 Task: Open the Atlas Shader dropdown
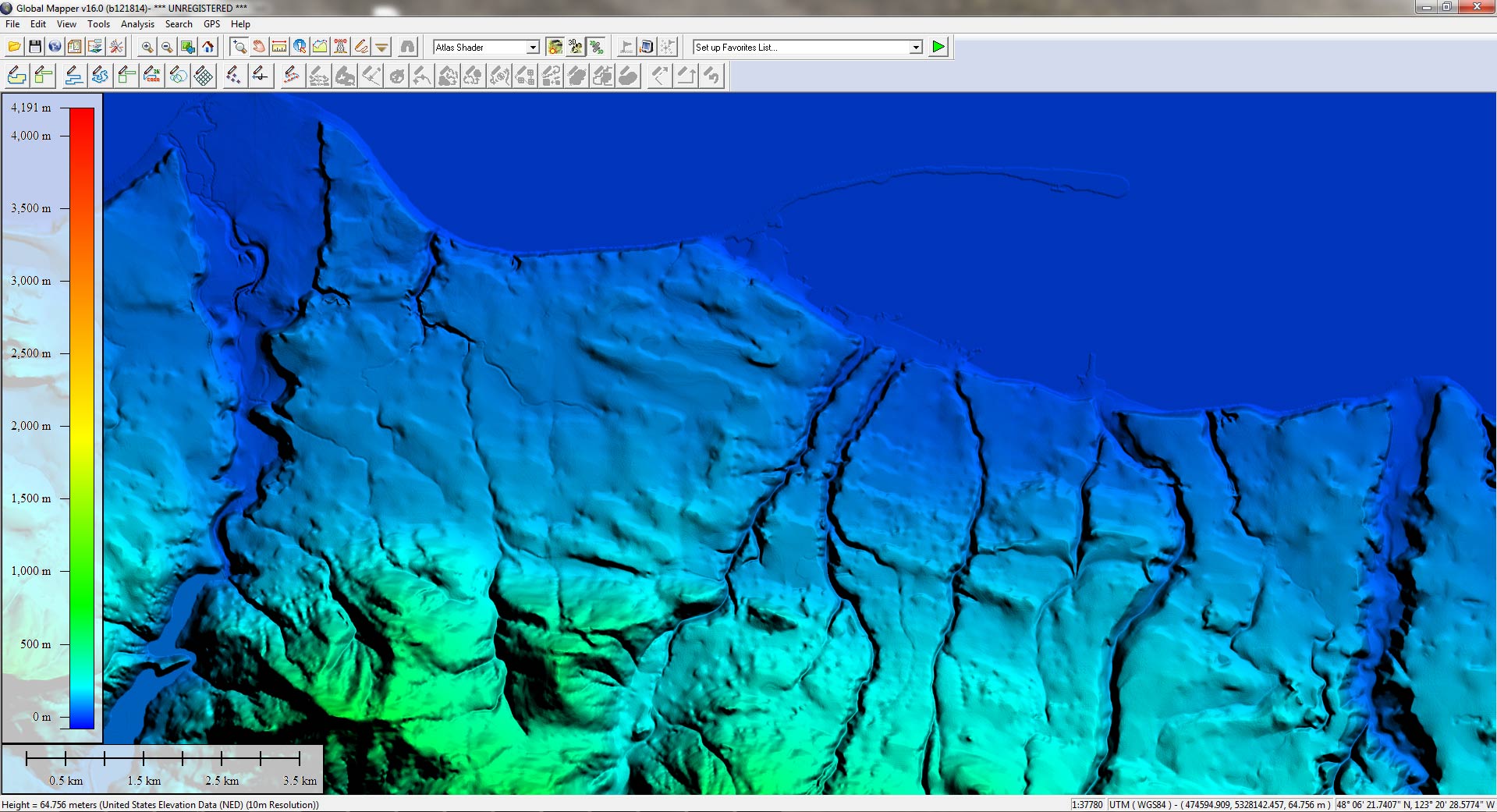point(533,48)
